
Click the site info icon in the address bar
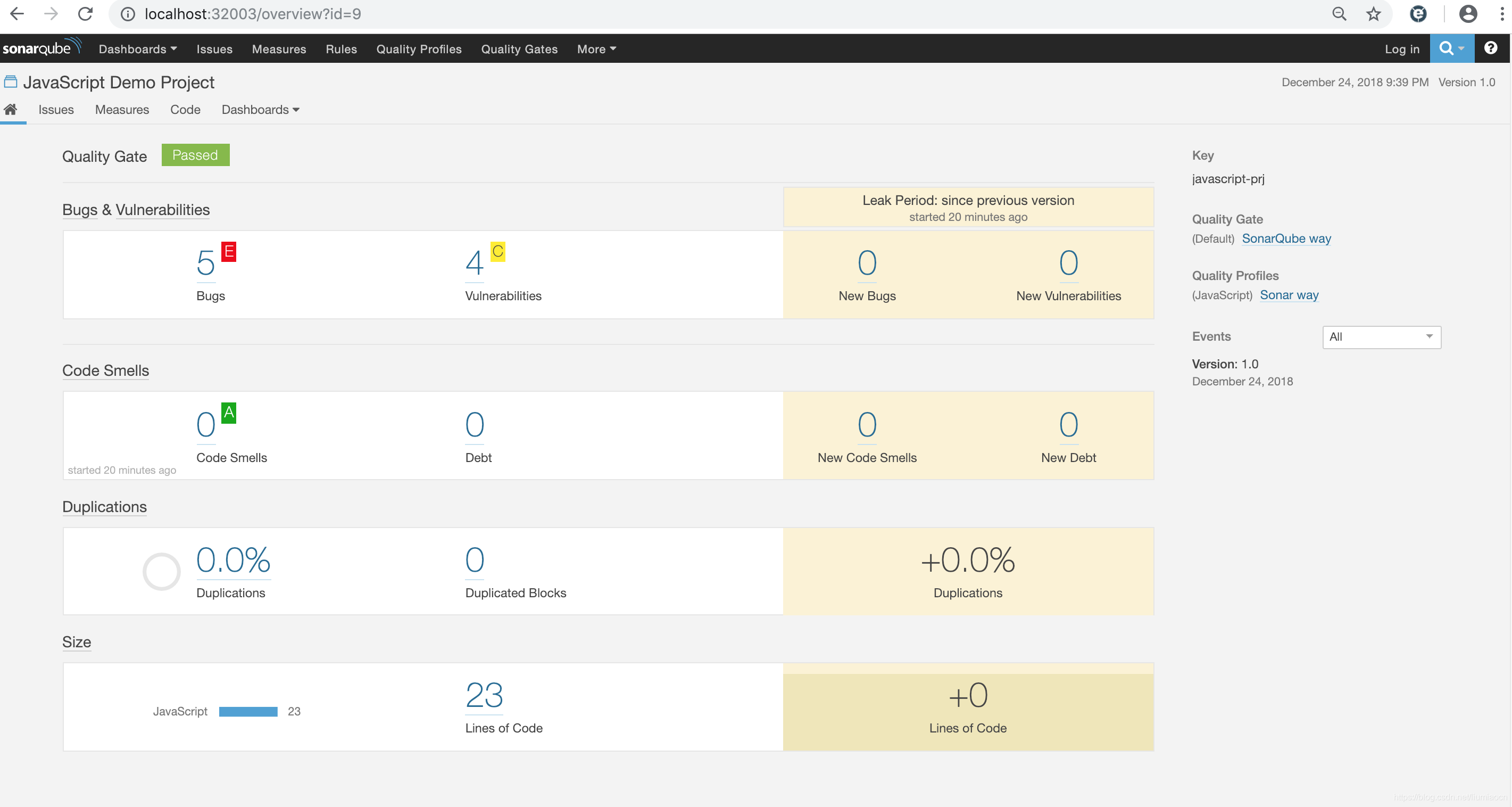click(x=127, y=14)
